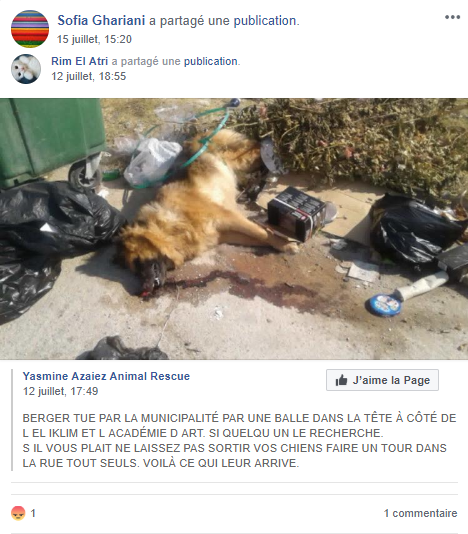Visit Yasmine Azaiez Animal Rescue page
468x534 pixels.
106,376
